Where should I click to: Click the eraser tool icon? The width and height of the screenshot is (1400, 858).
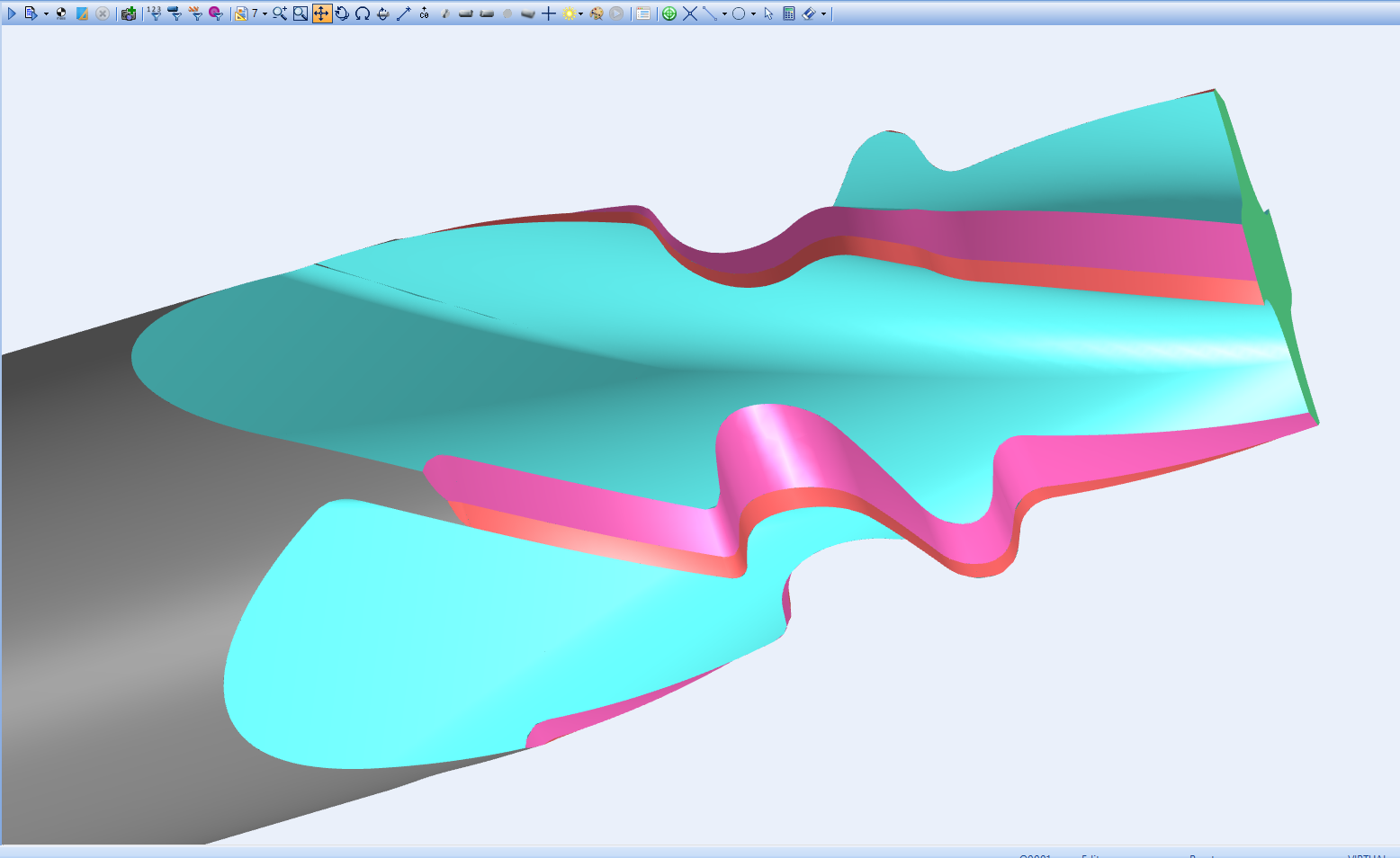[808, 13]
